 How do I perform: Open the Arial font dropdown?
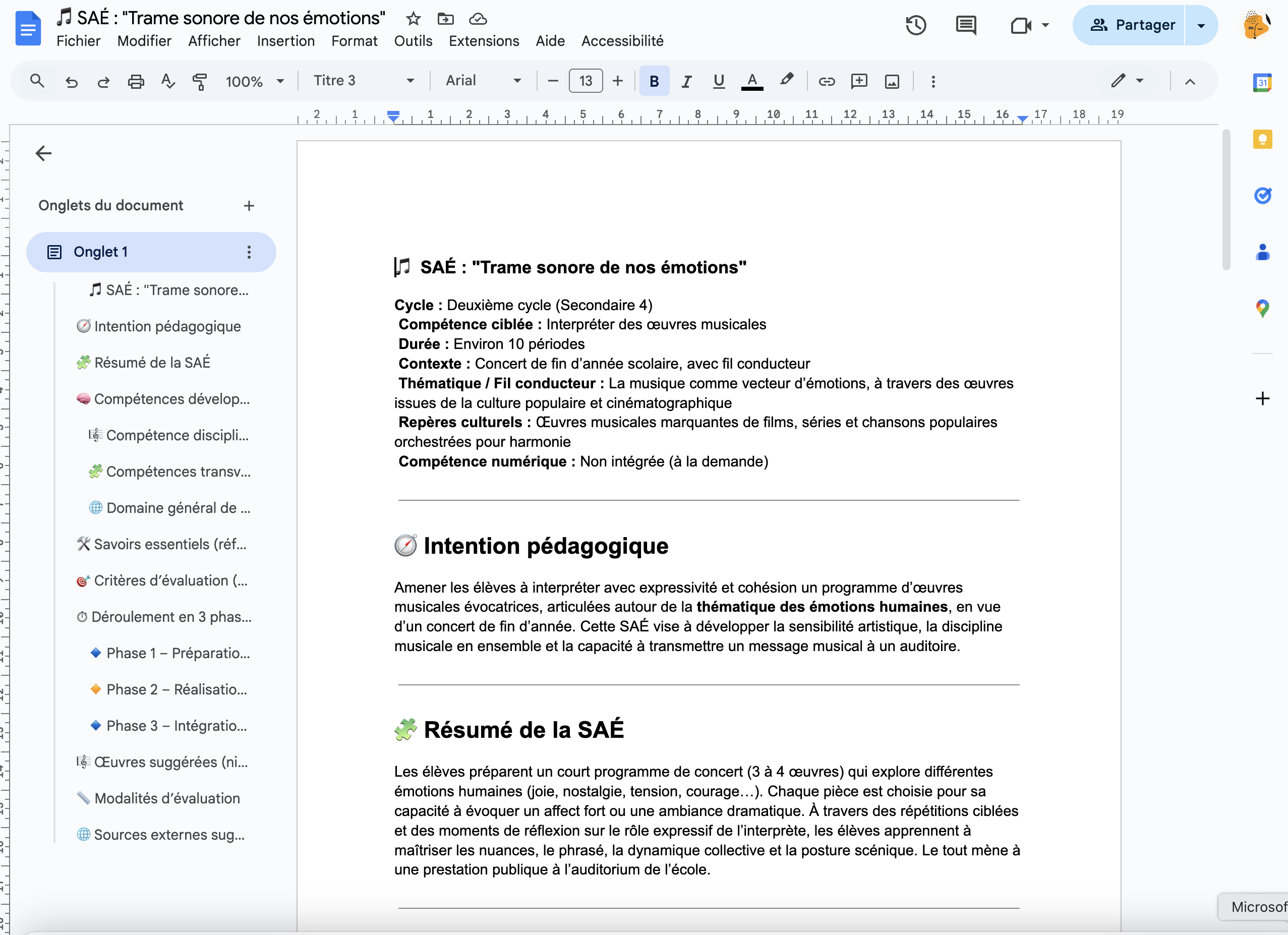tap(483, 81)
